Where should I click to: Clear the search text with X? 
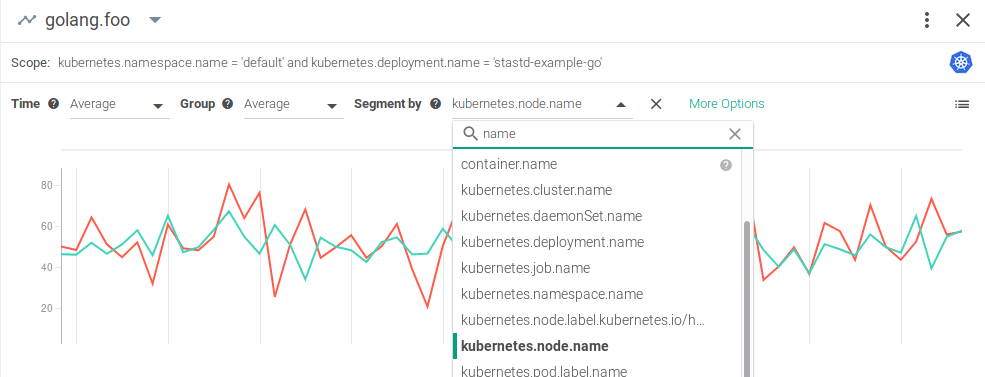(734, 134)
